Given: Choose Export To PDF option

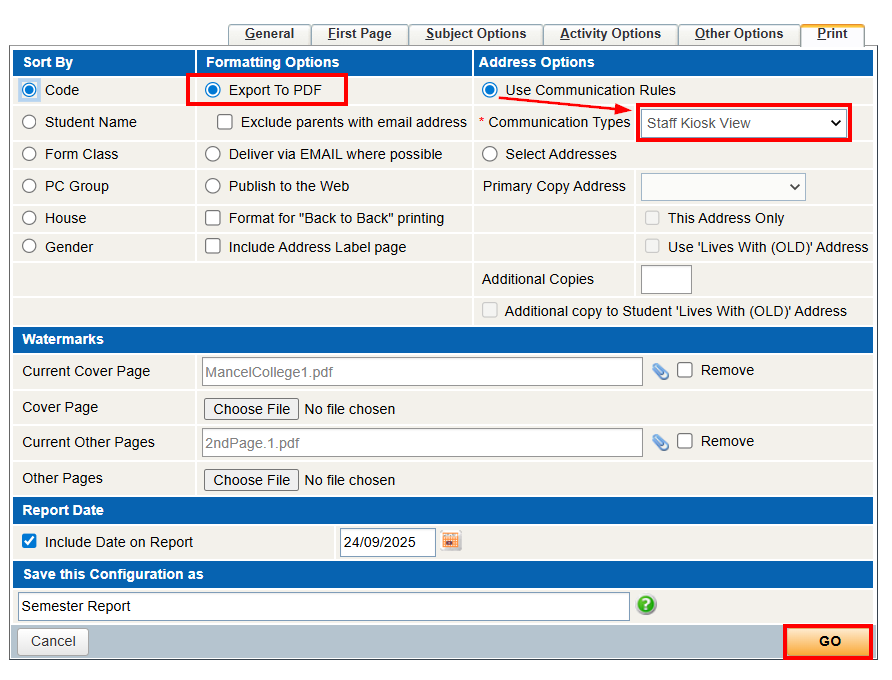Looking at the screenshot, I should [x=213, y=90].
